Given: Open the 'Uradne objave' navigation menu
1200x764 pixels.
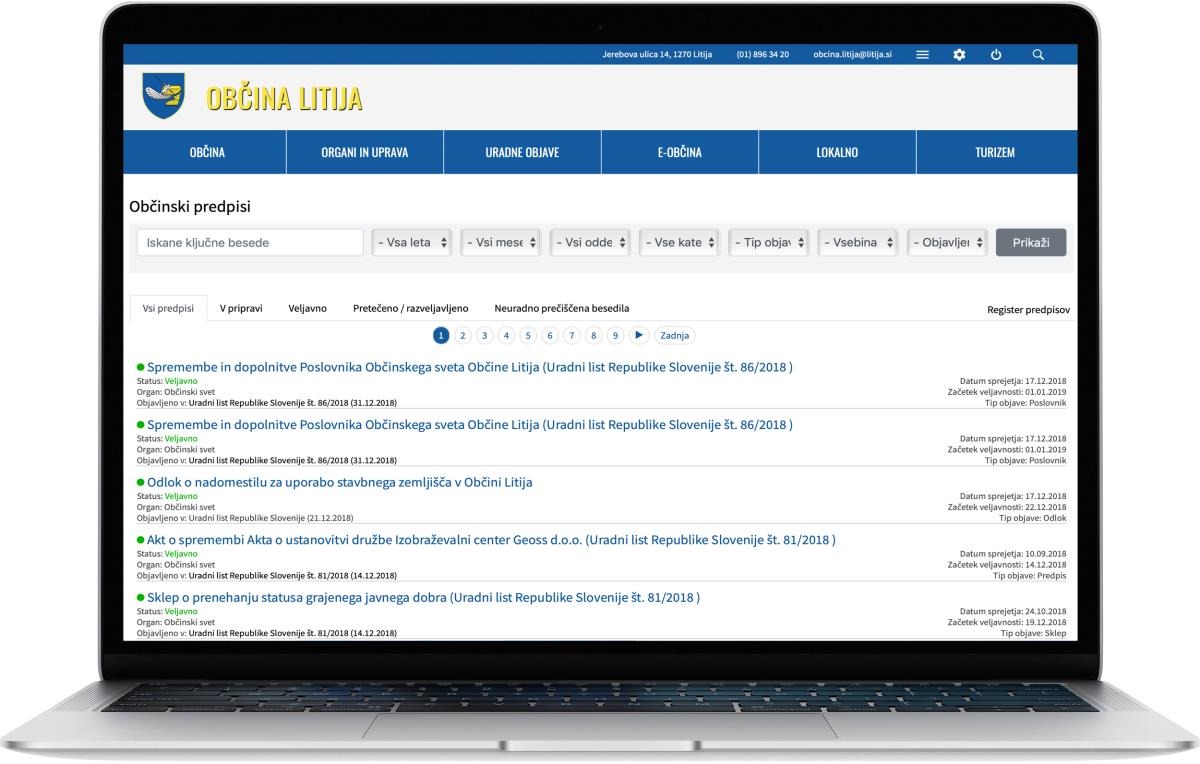Looking at the screenshot, I should [x=522, y=153].
